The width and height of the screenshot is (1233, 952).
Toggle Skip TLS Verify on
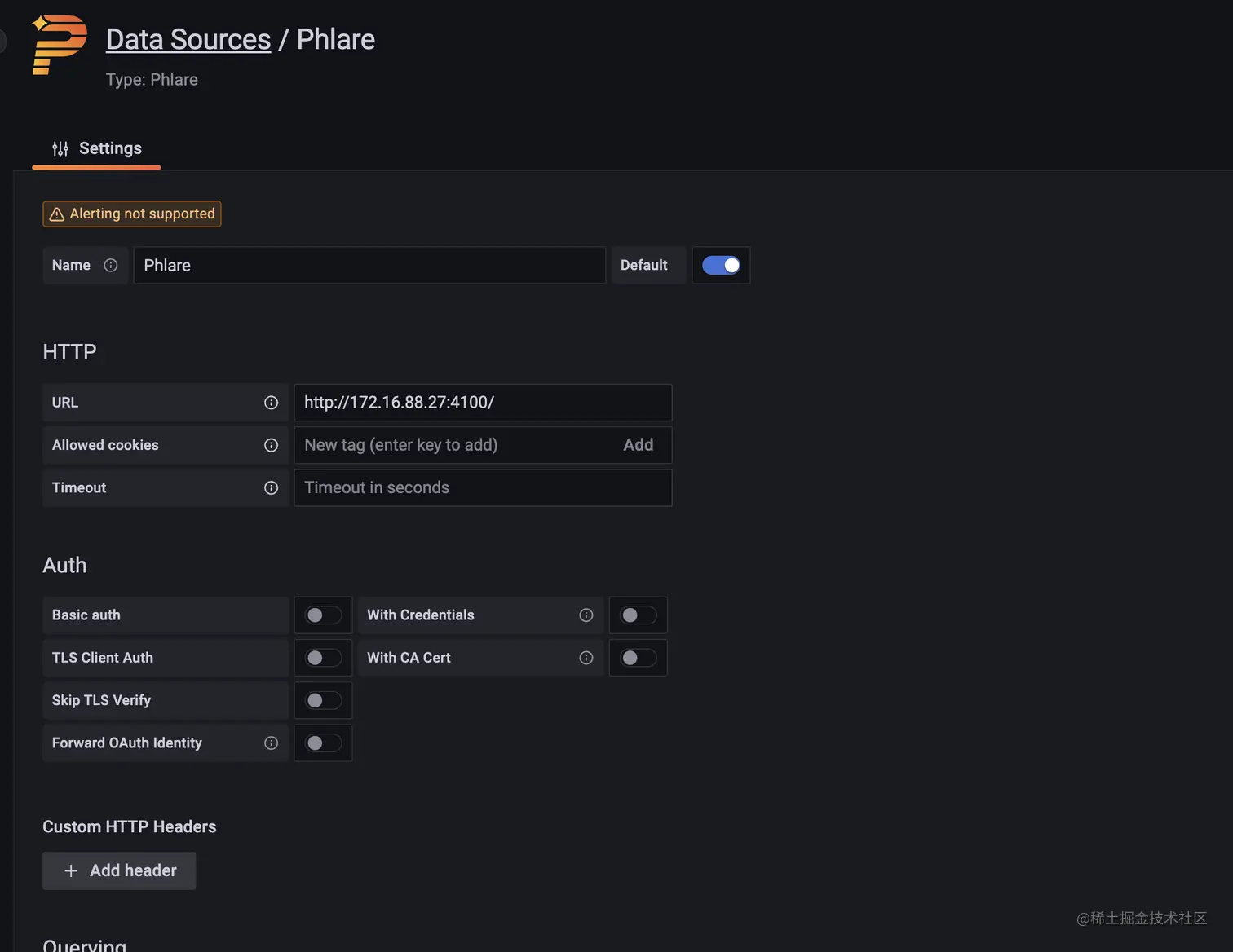pos(323,701)
